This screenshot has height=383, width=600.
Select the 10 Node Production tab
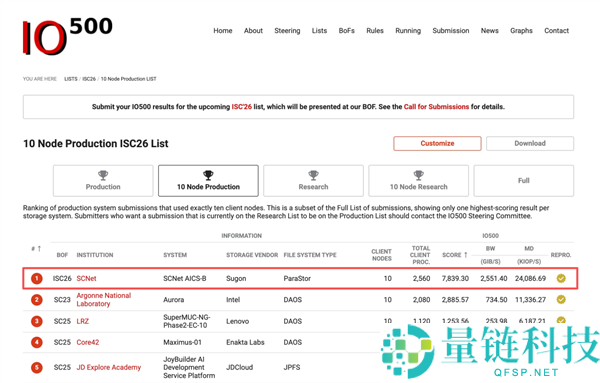coord(208,181)
